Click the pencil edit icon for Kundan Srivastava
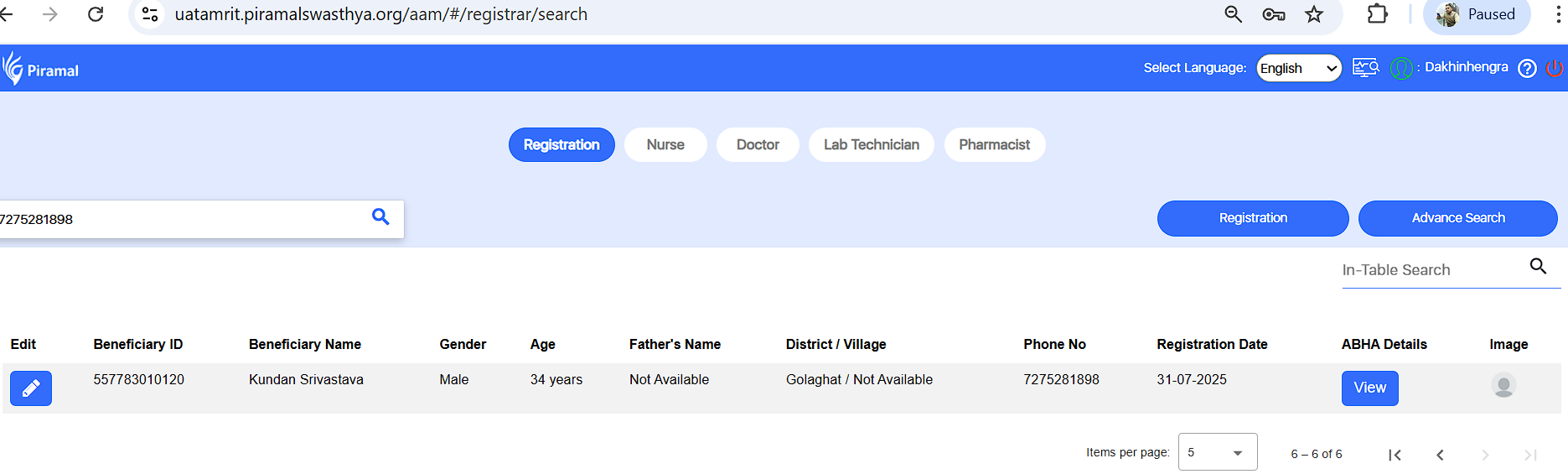This screenshot has height=474, width=1568. (x=31, y=388)
